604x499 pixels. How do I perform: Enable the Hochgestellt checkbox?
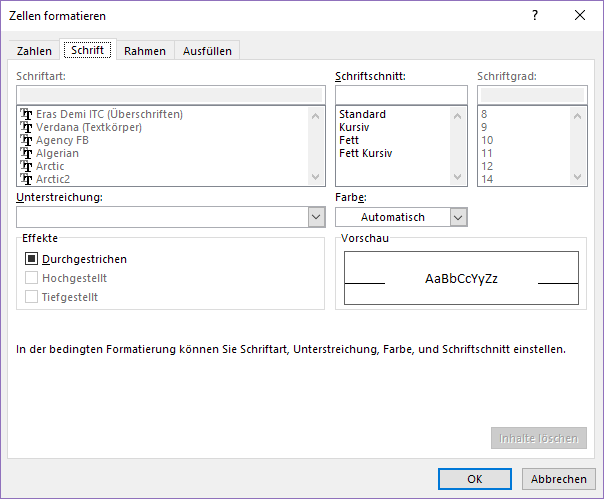31,278
